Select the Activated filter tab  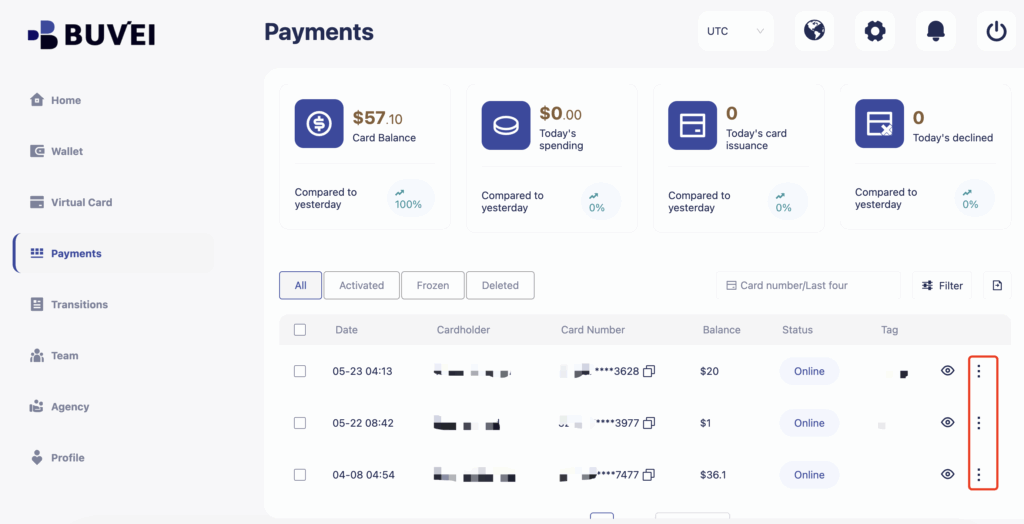click(361, 285)
